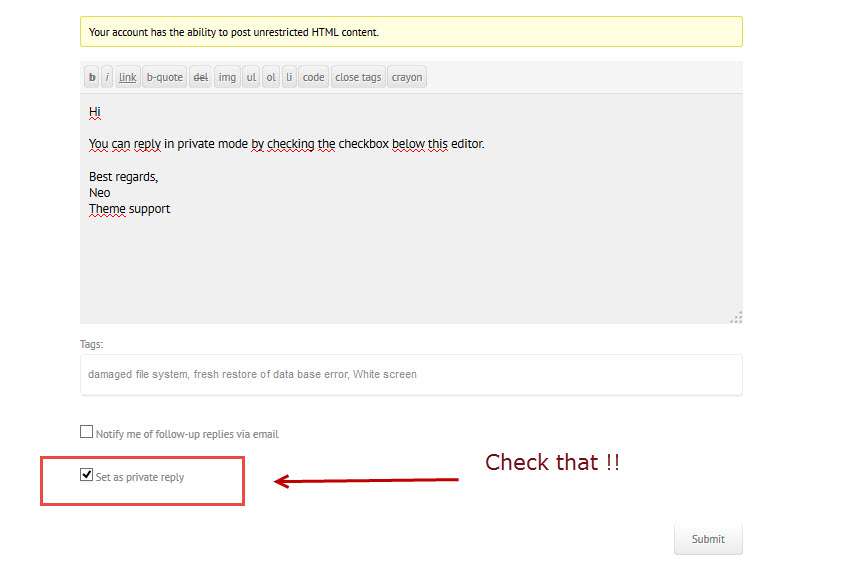Enable notify me of follow-up replies checkbox

point(86,432)
